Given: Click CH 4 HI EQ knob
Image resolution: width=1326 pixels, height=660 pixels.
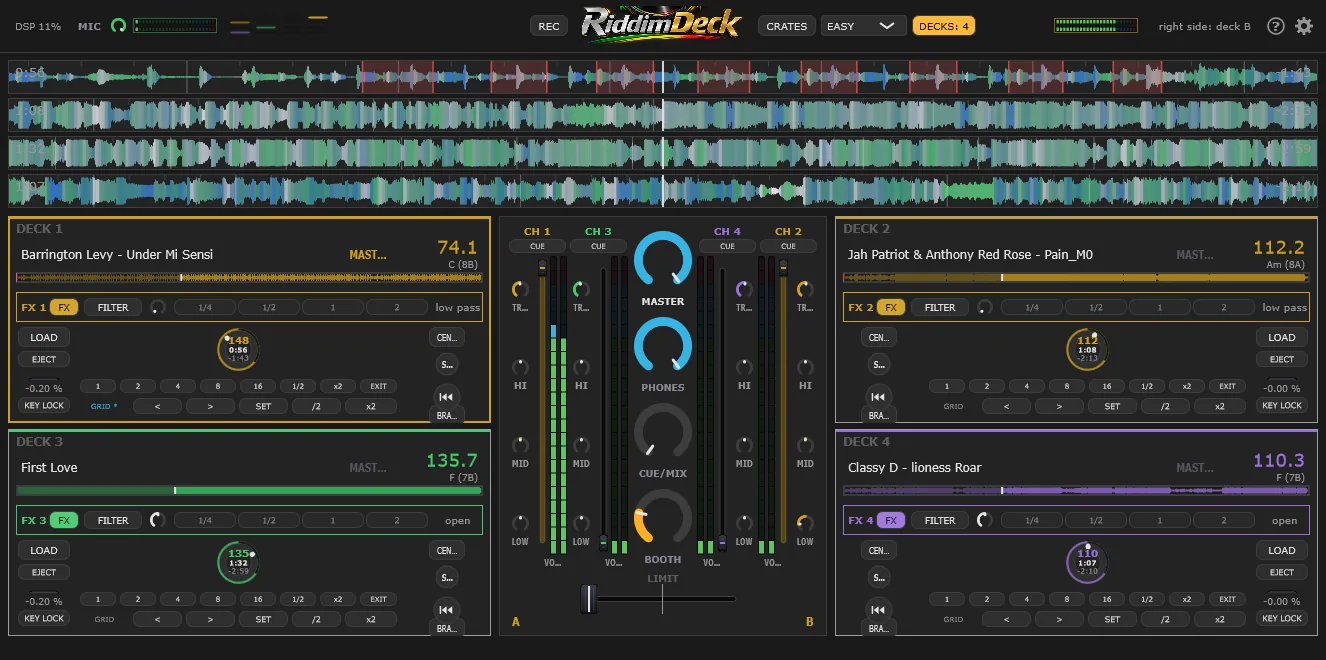Looking at the screenshot, I should click(x=744, y=367).
